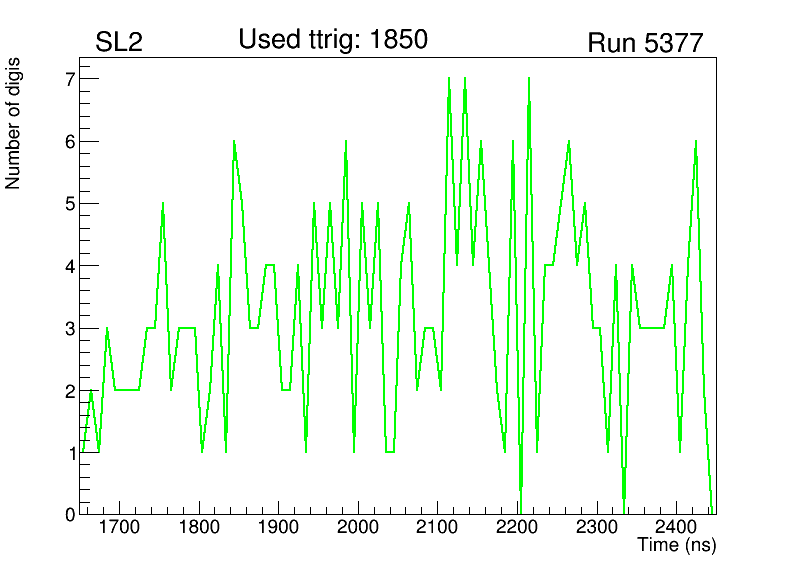
Task: Select the 'Used ttrig: 1850' plot title
Action: point(332,40)
